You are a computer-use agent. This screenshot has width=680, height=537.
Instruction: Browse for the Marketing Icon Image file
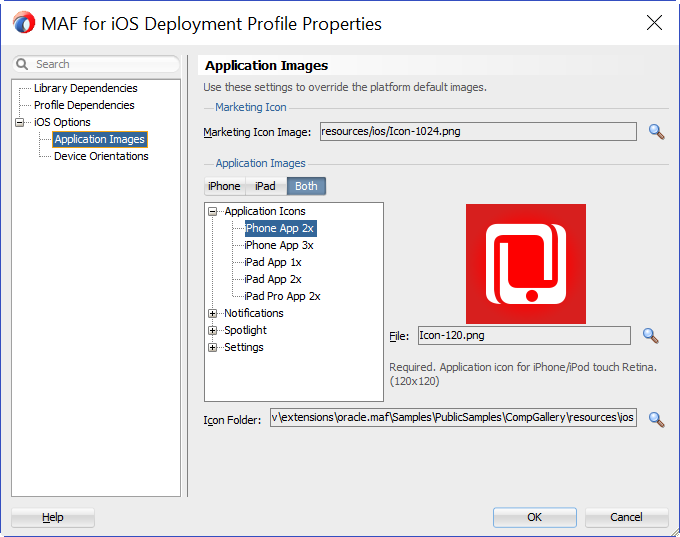pos(656,131)
